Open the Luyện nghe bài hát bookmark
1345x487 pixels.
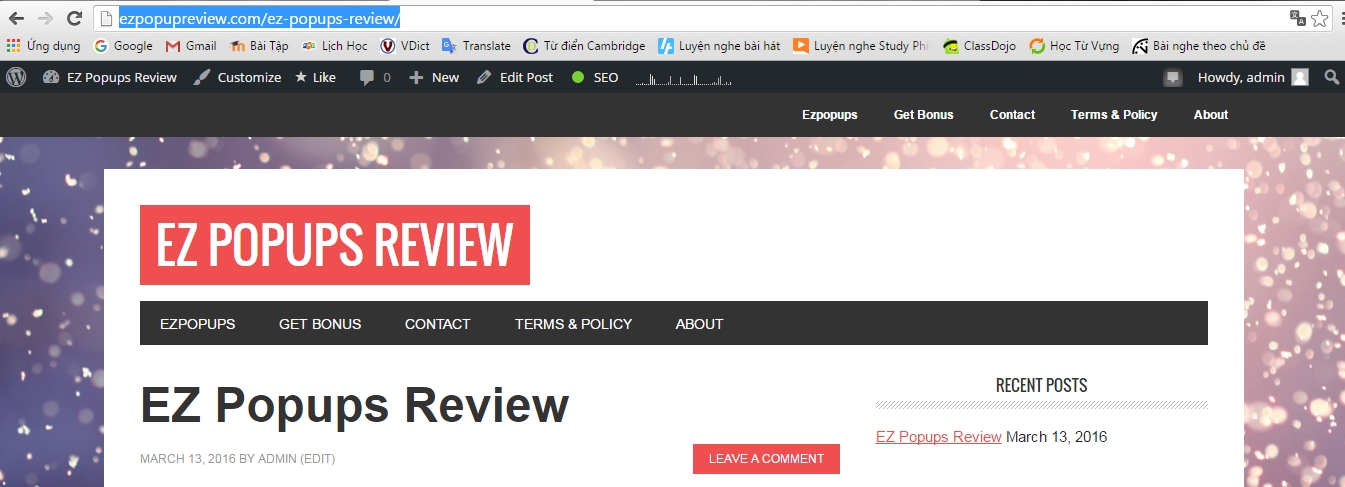point(719,45)
